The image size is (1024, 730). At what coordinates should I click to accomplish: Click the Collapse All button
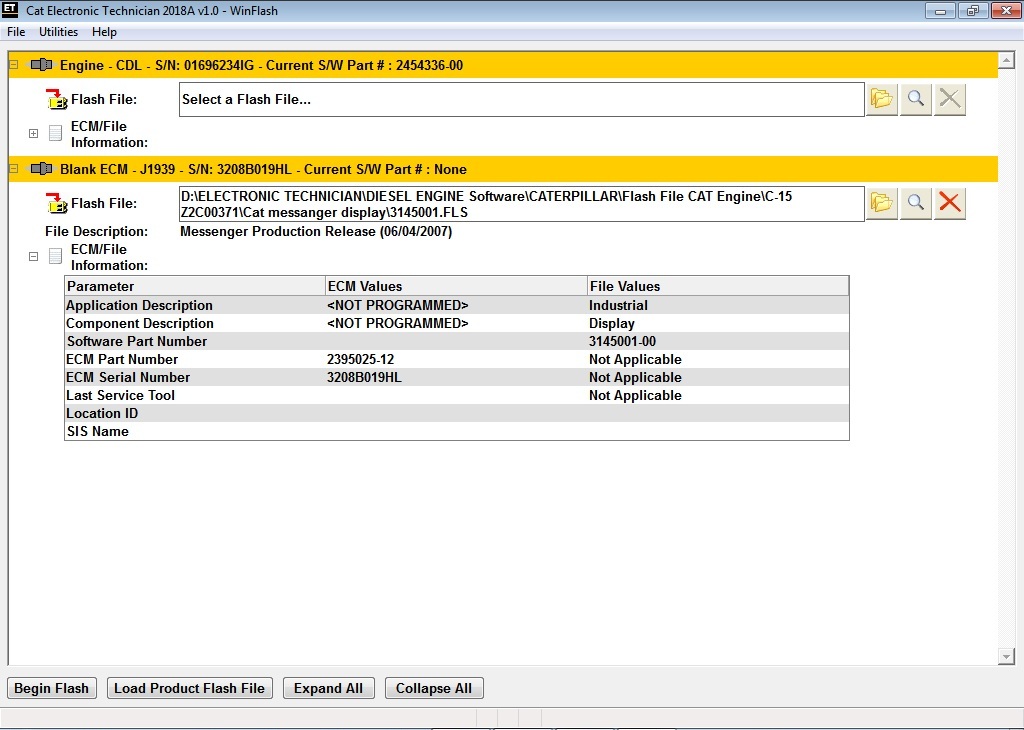tap(434, 688)
